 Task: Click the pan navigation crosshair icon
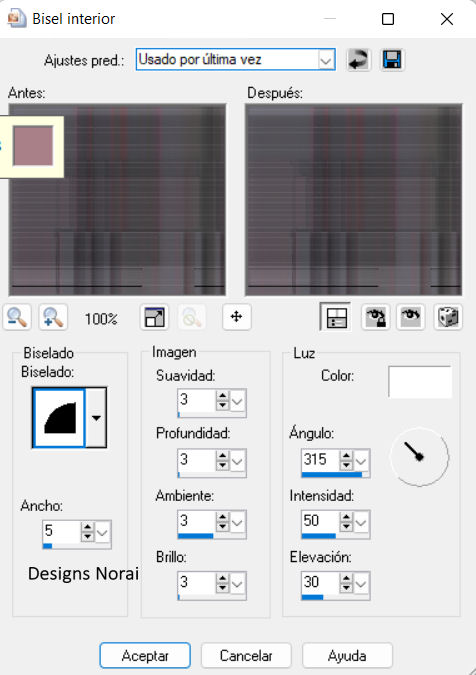236,317
